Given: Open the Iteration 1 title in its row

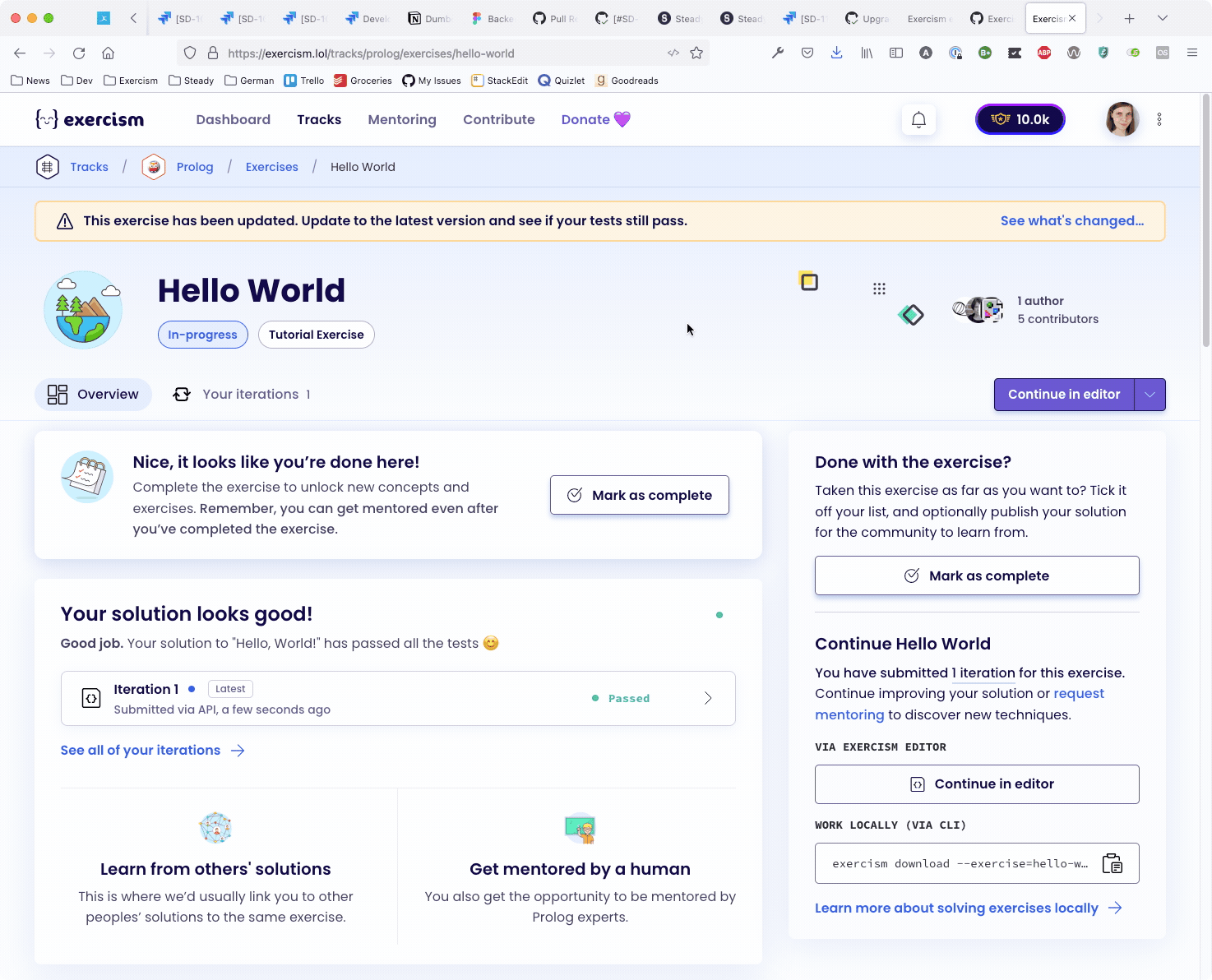Looking at the screenshot, I should point(146,689).
